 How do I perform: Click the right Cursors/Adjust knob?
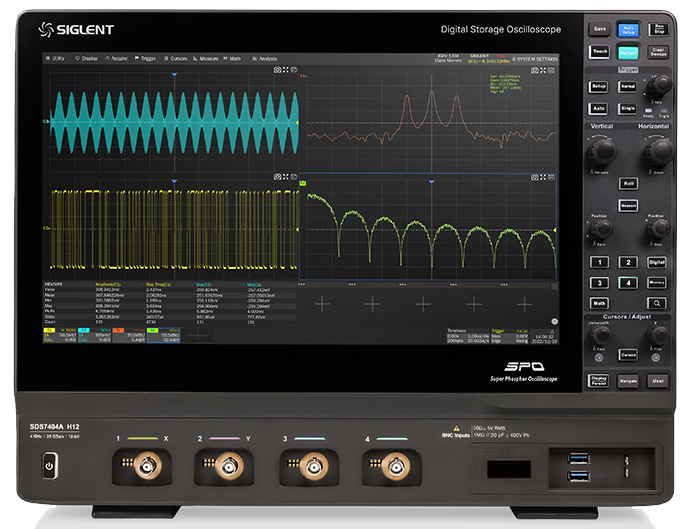[658, 335]
